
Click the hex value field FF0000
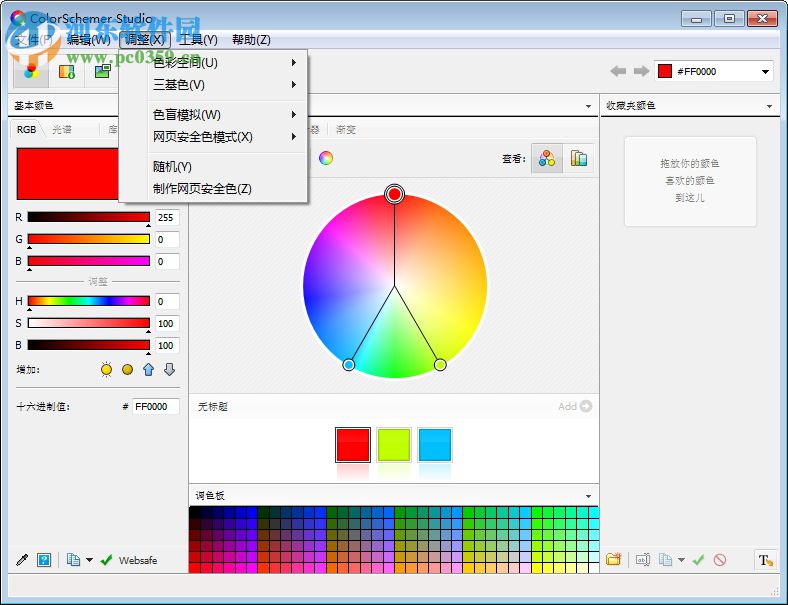156,407
